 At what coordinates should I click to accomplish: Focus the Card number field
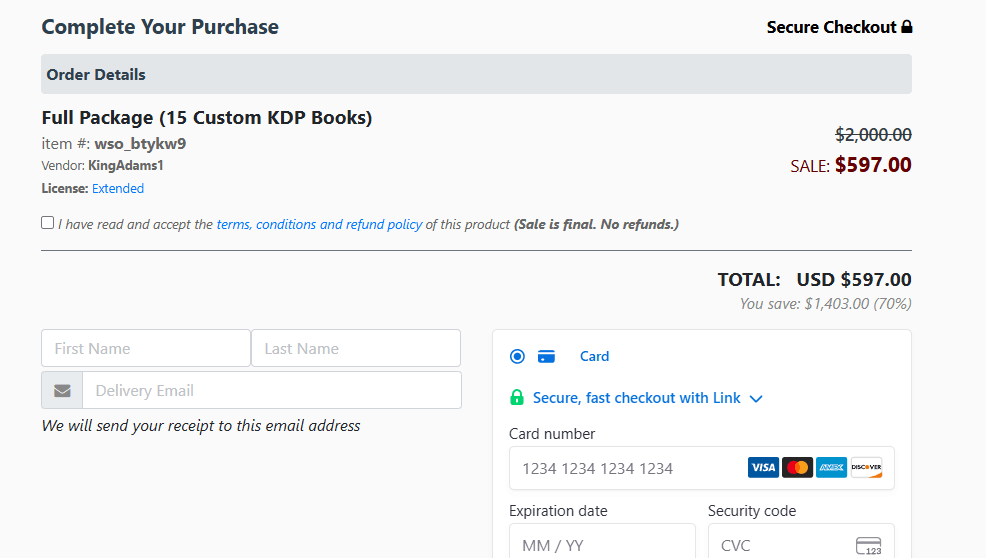702,469
